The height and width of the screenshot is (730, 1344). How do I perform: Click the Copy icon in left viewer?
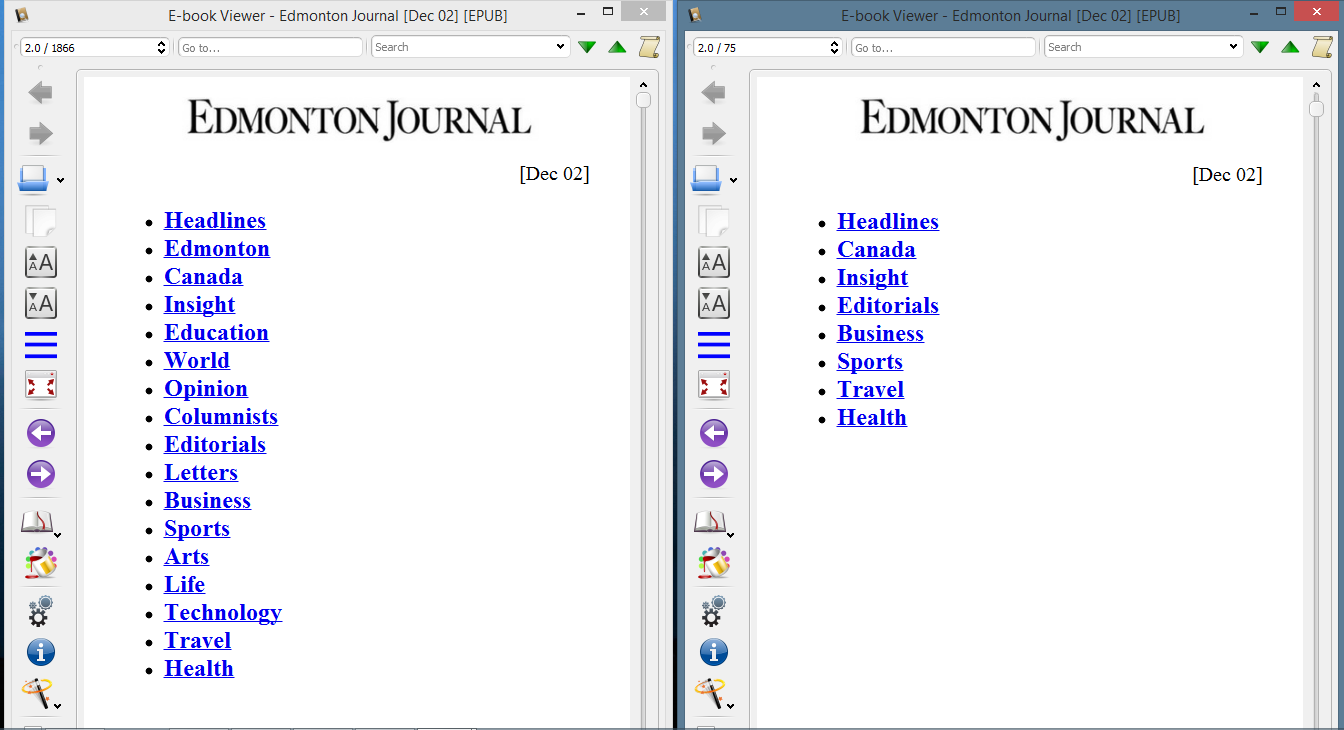(41, 221)
